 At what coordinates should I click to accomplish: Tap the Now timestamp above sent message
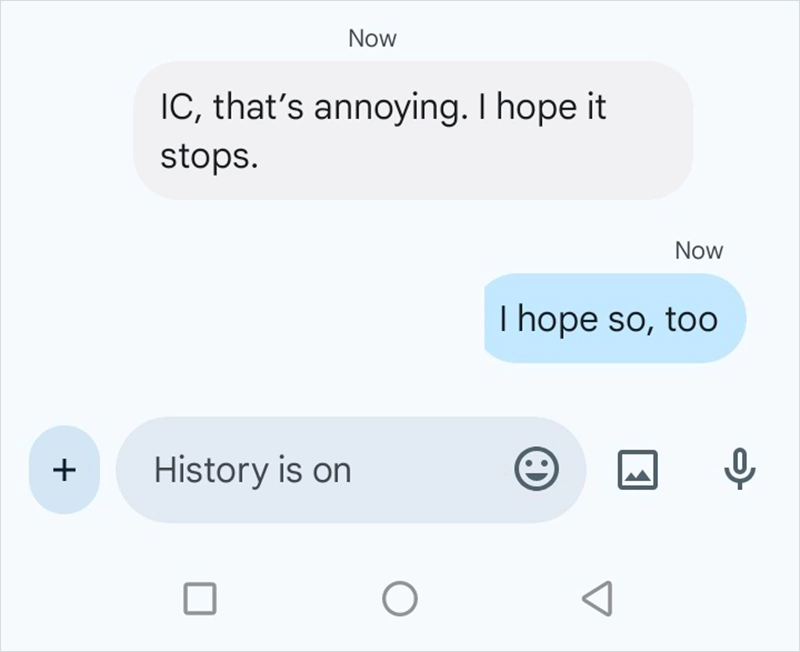click(x=699, y=250)
